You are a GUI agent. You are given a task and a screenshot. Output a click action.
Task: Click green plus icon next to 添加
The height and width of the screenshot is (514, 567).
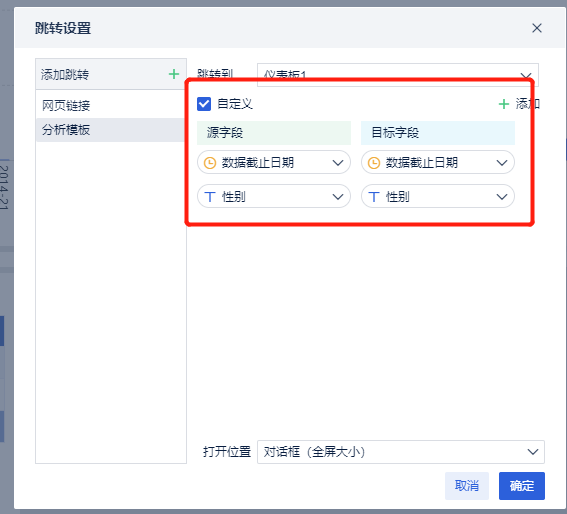(504, 104)
